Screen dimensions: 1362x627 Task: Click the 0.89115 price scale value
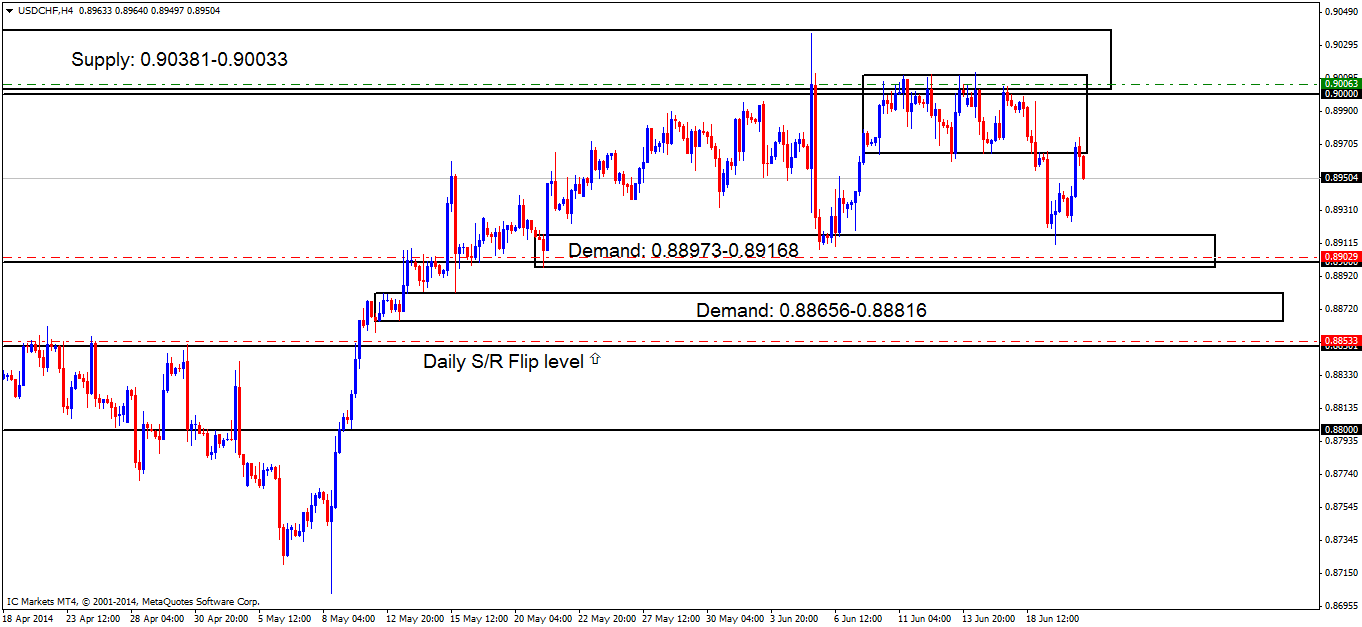pos(1341,243)
